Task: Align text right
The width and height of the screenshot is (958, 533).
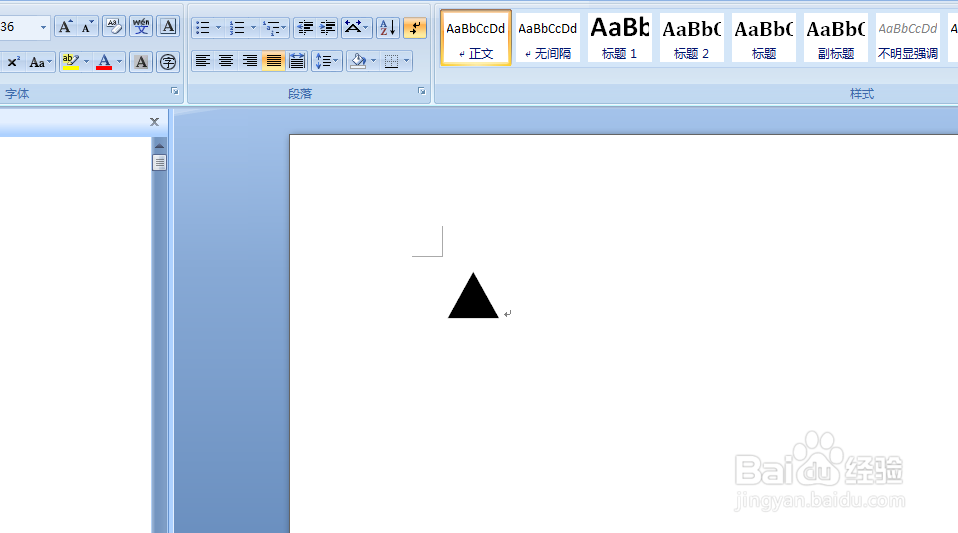Action: coord(249,61)
